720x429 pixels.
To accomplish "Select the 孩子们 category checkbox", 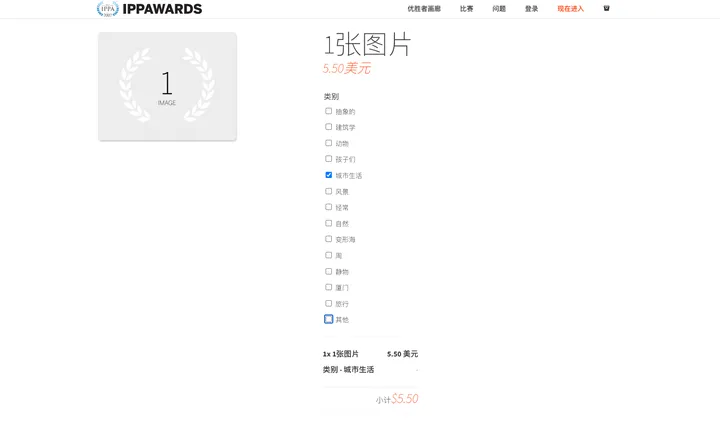I will [328, 159].
